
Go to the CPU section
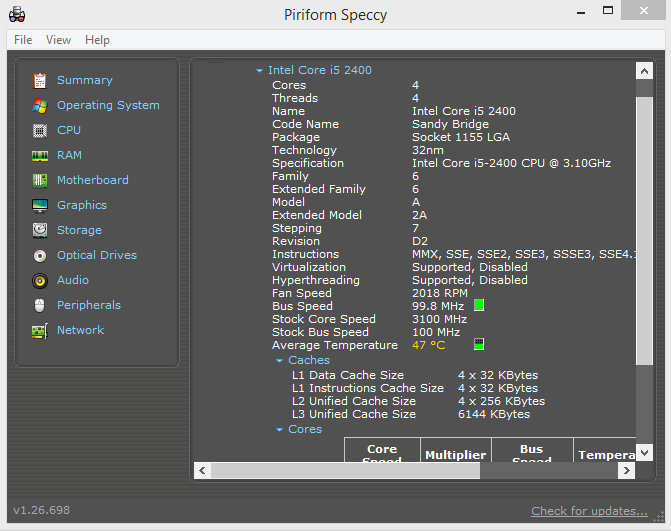(x=69, y=130)
